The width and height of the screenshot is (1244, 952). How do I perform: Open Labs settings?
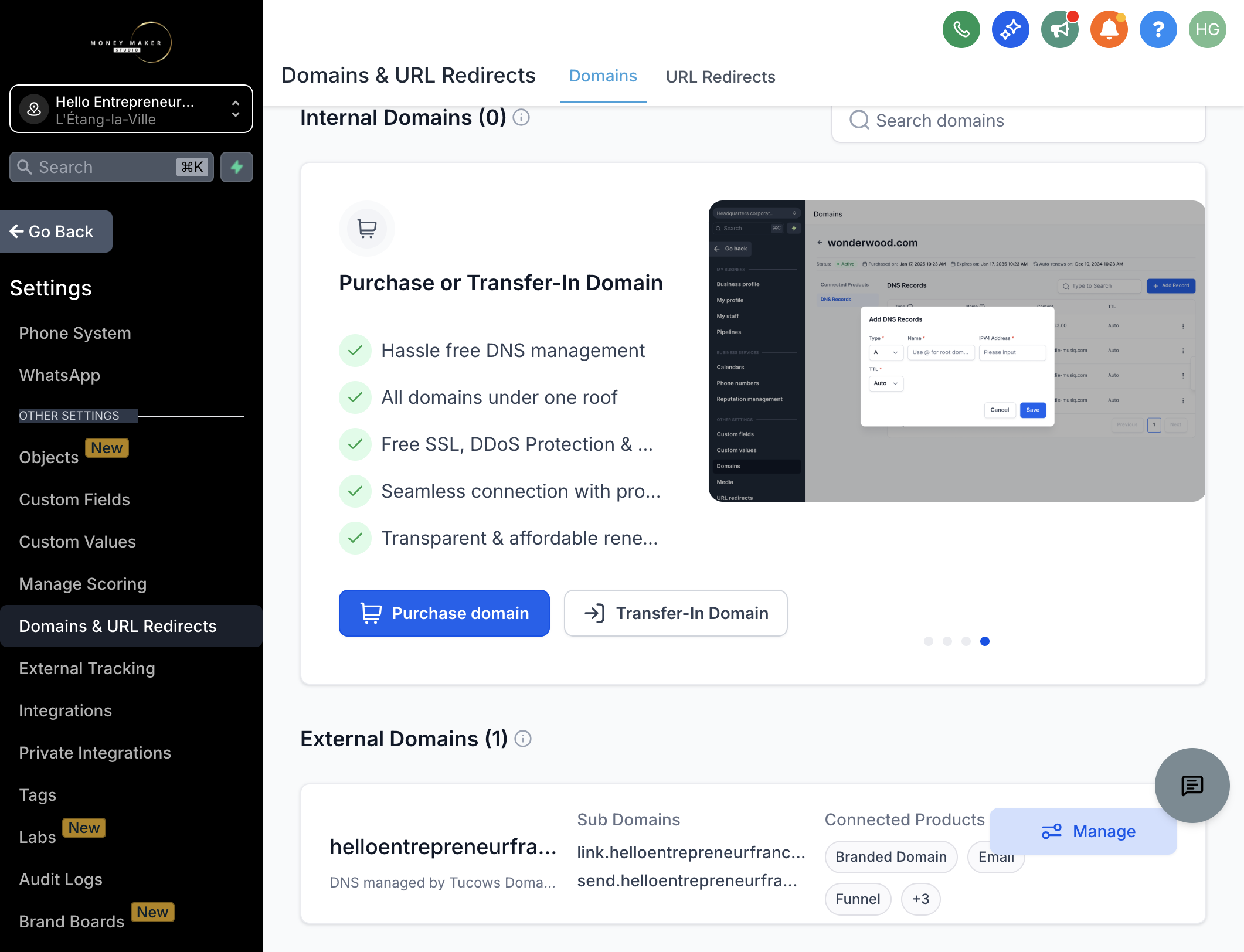(38, 837)
